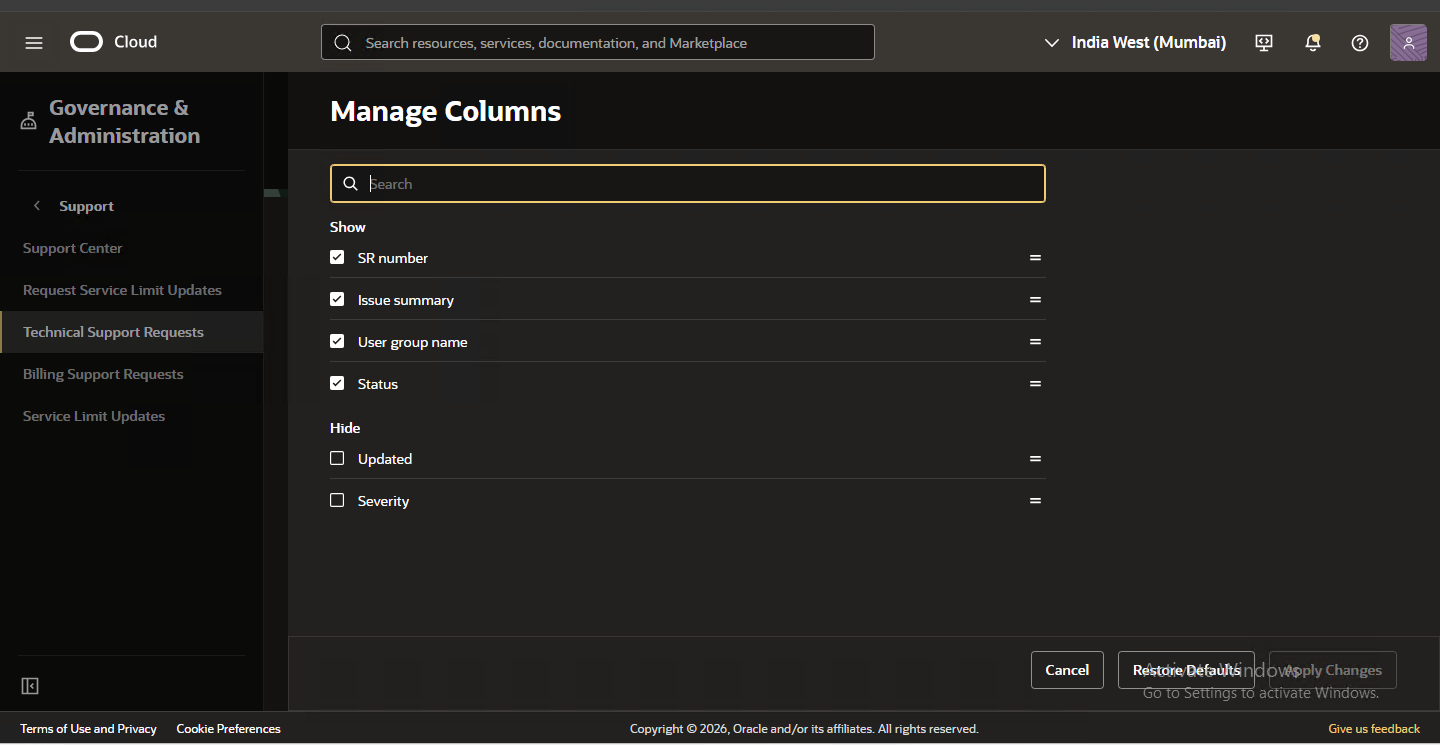Open the user profile avatar menu
The width and height of the screenshot is (1440, 745).
(x=1408, y=43)
